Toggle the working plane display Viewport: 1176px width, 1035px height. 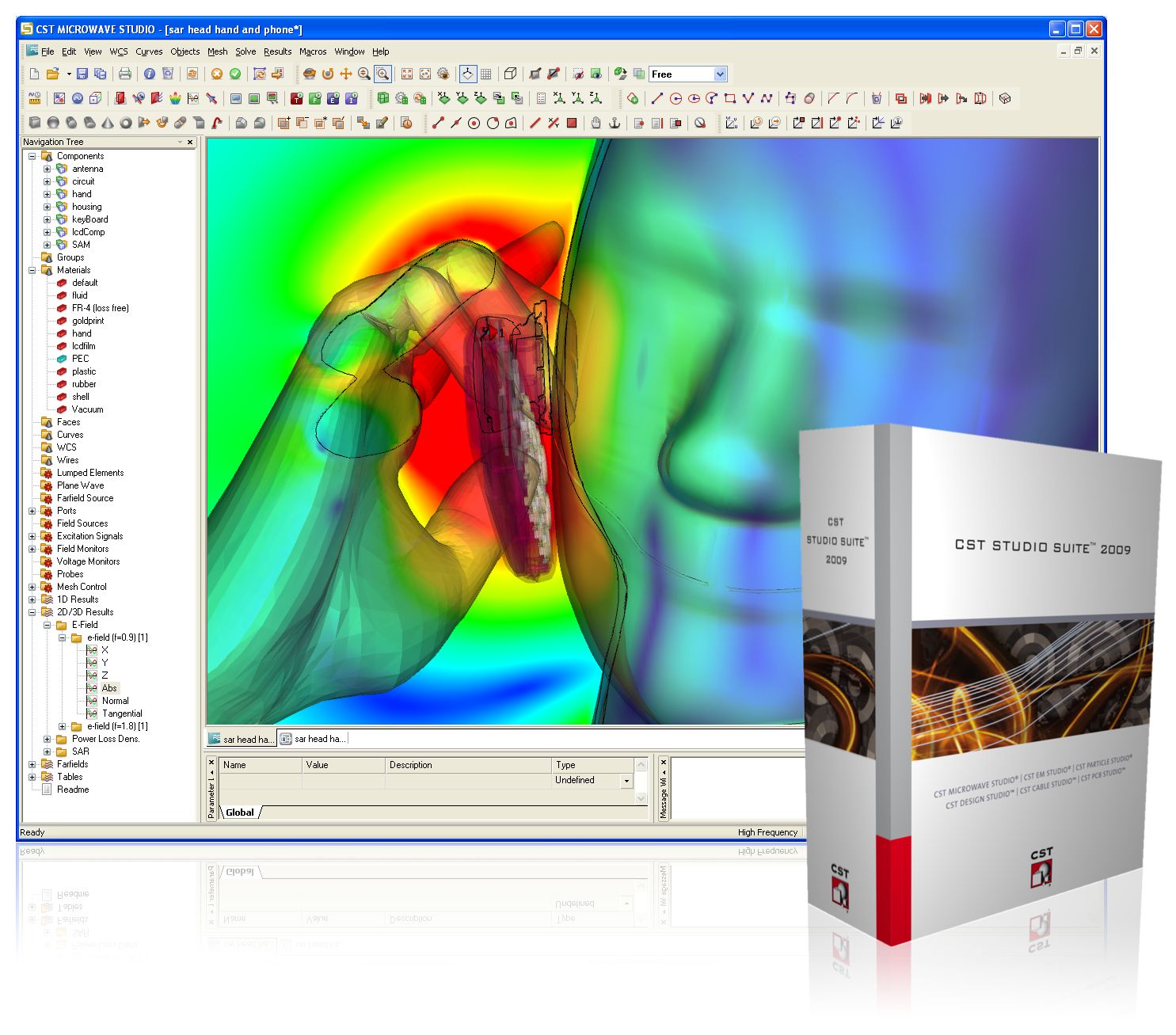point(468,74)
